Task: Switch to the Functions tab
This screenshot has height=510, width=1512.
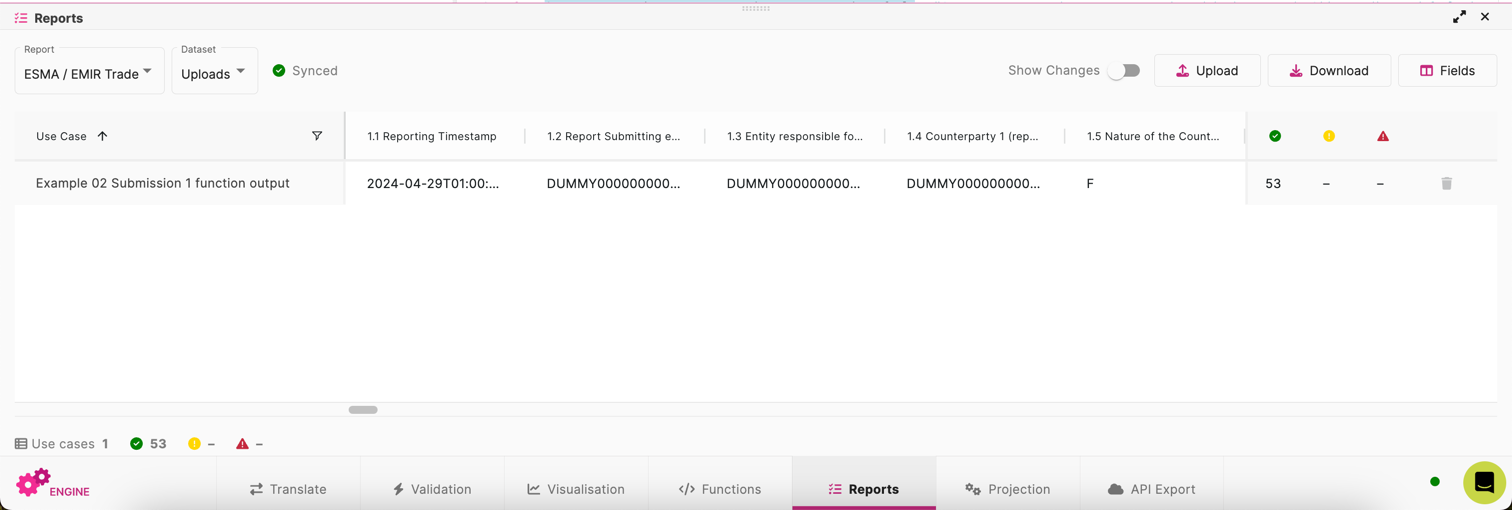Action: 720,489
